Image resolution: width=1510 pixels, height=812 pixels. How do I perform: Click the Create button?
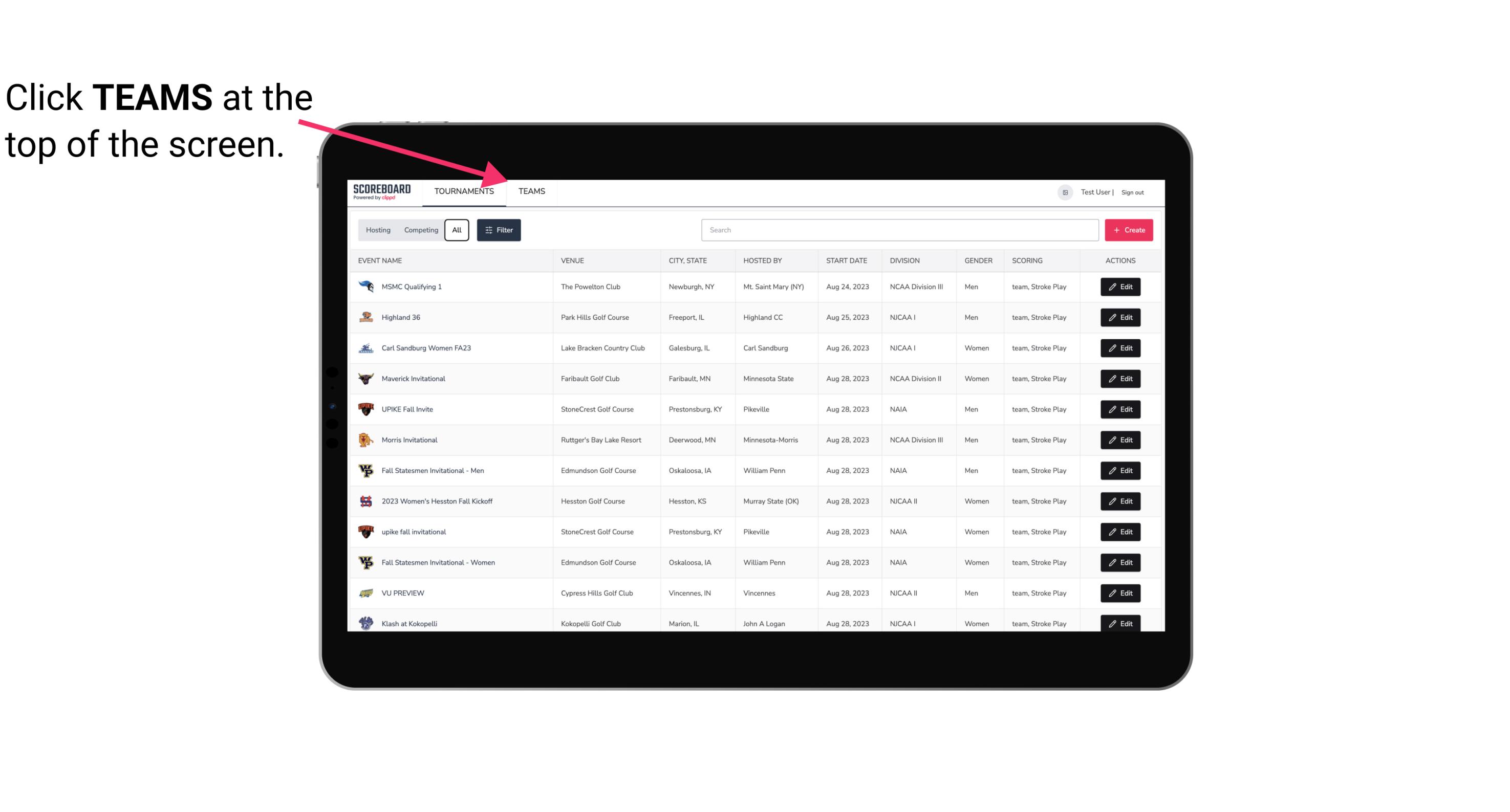1129,229
